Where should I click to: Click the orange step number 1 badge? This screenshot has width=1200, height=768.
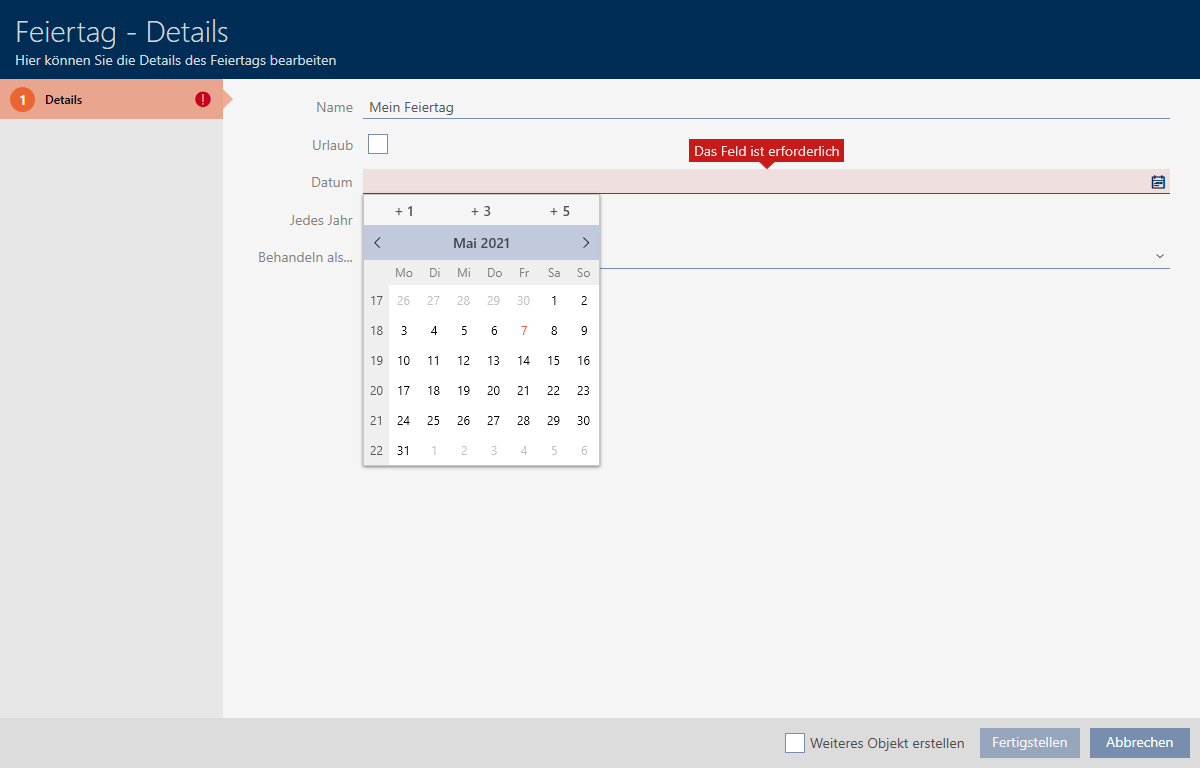click(22, 100)
